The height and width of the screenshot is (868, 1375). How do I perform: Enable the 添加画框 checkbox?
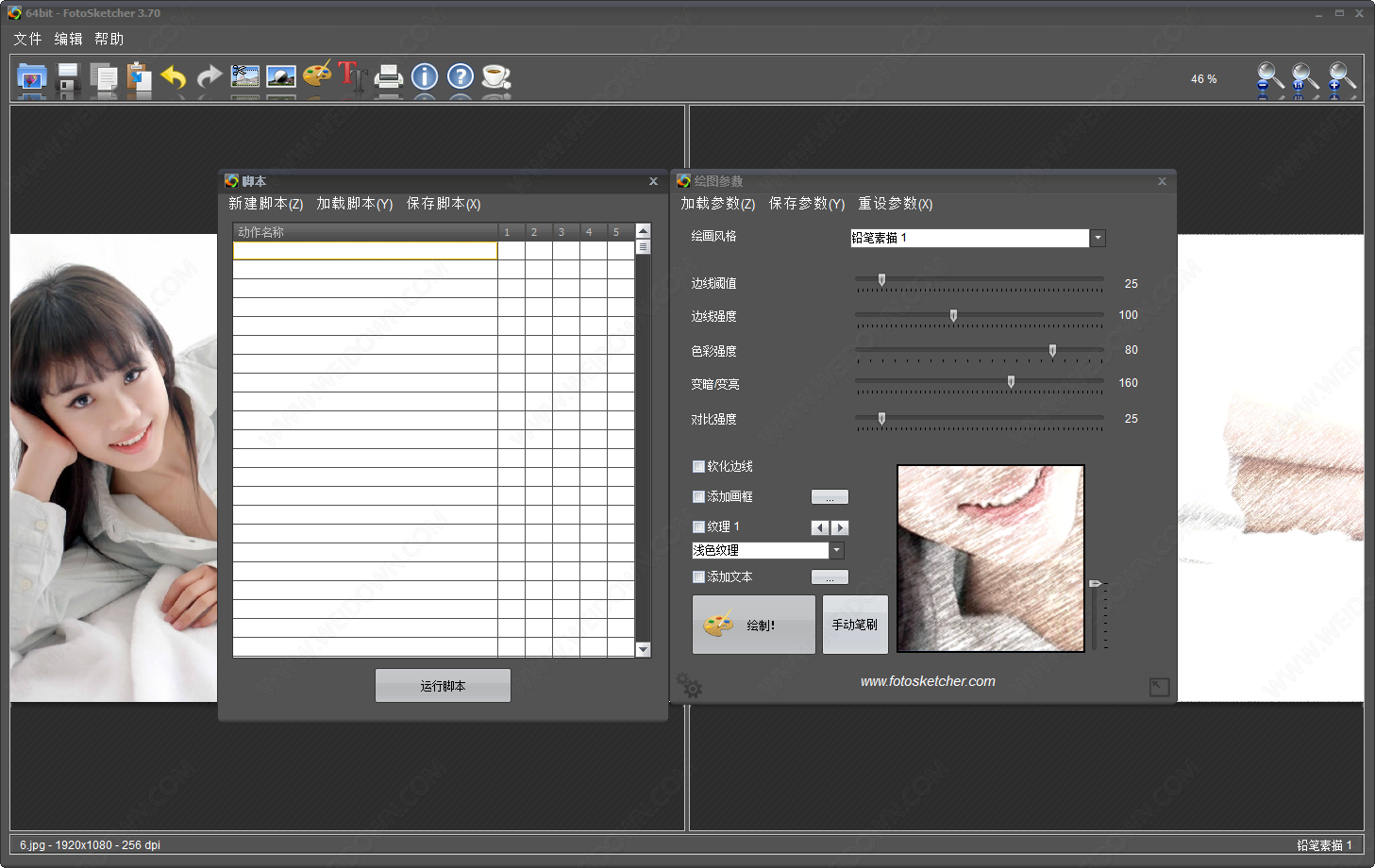coord(698,496)
